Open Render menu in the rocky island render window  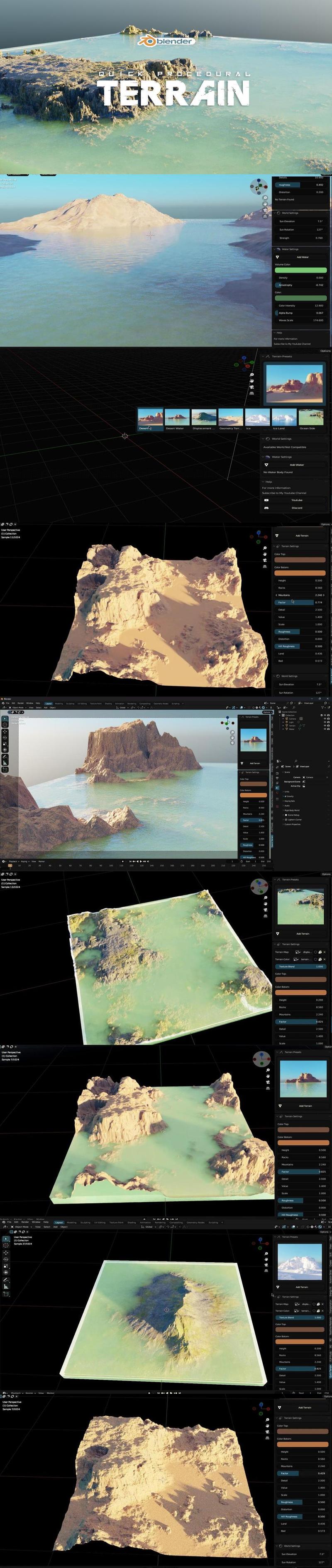pyautogui.click(x=21, y=703)
